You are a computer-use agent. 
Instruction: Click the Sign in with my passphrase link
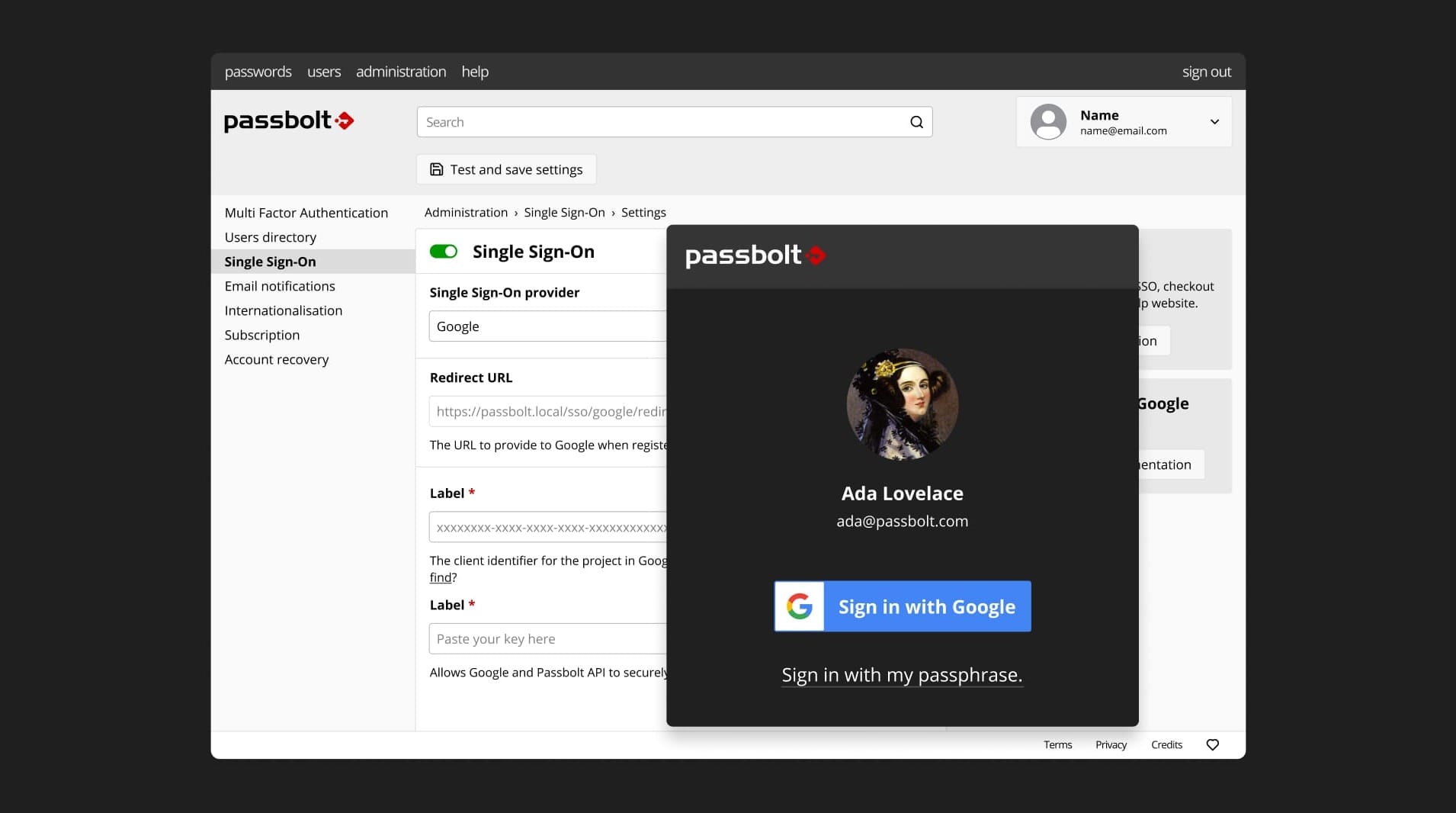point(901,675)
